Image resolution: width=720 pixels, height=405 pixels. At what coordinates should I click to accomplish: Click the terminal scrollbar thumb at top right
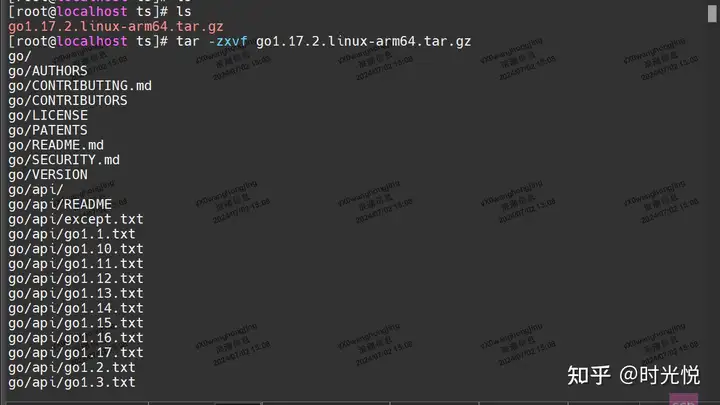point(712,11)
